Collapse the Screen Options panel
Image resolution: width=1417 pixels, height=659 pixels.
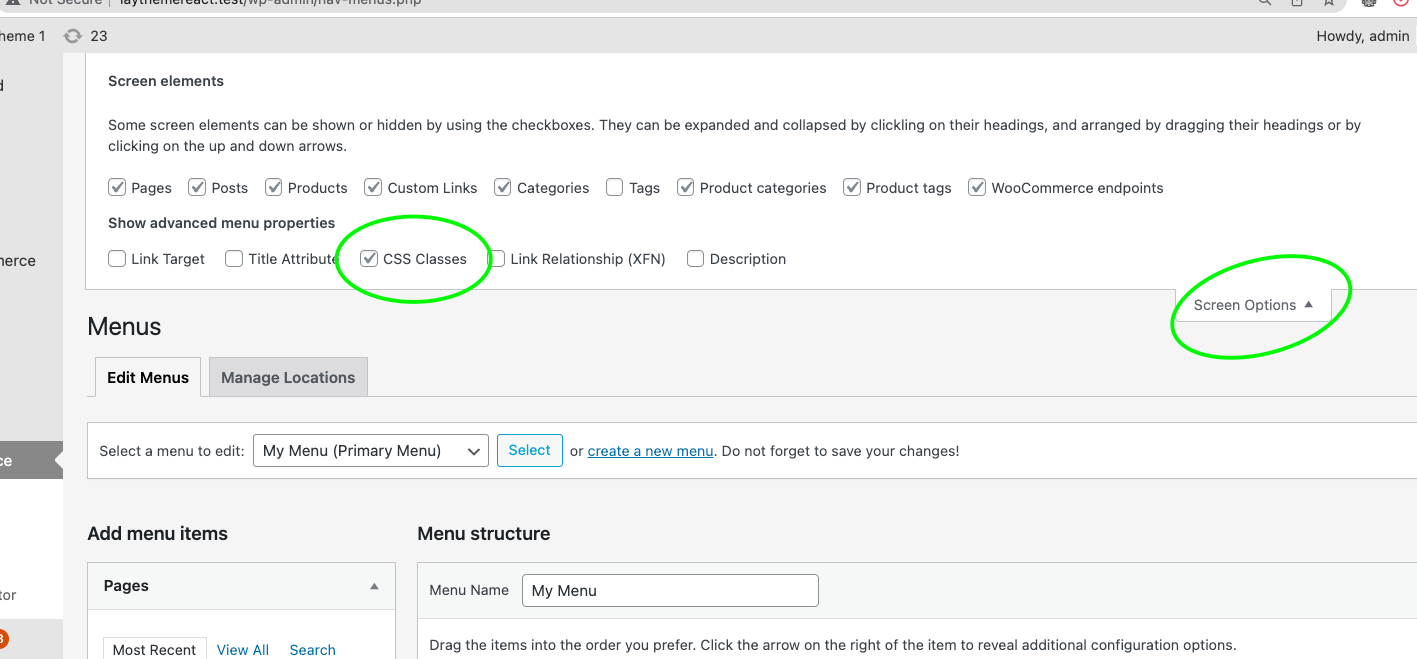[1252, 305]
